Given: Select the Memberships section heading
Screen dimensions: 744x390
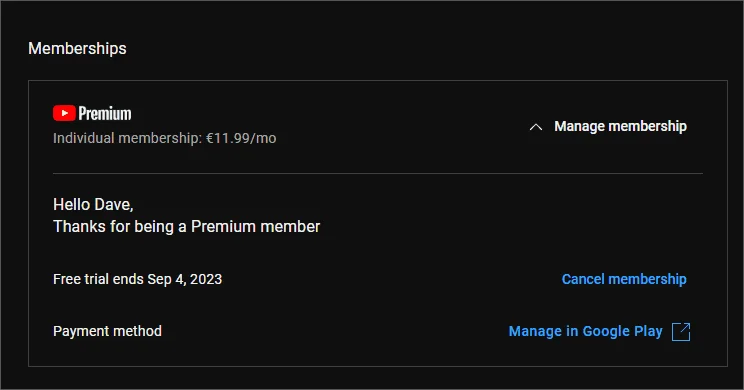Looking at the screenshot, I should point(77,48).
